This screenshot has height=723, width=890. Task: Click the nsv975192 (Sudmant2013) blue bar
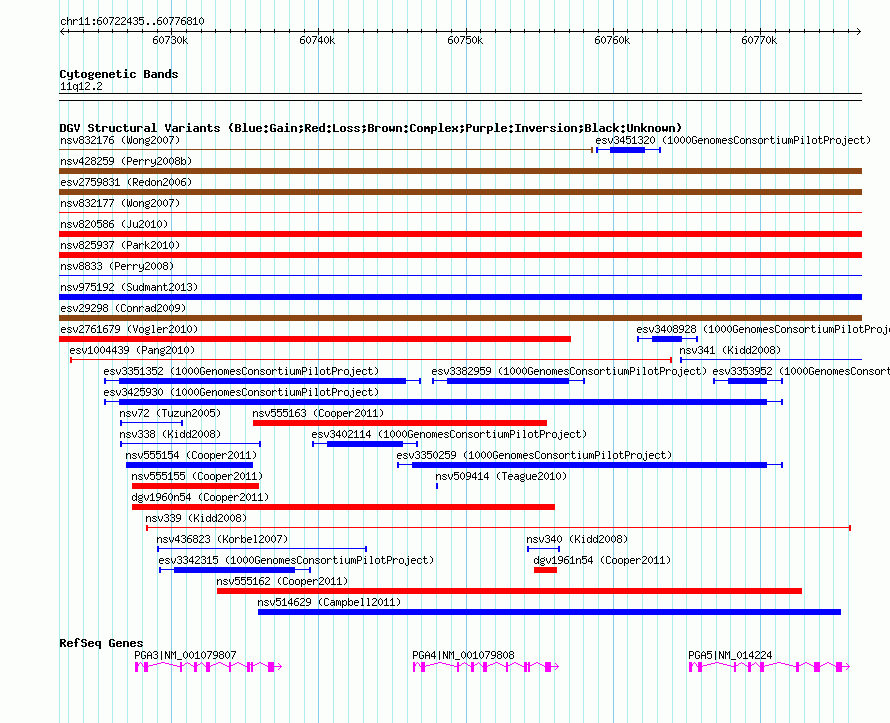(x=460, y=297)
